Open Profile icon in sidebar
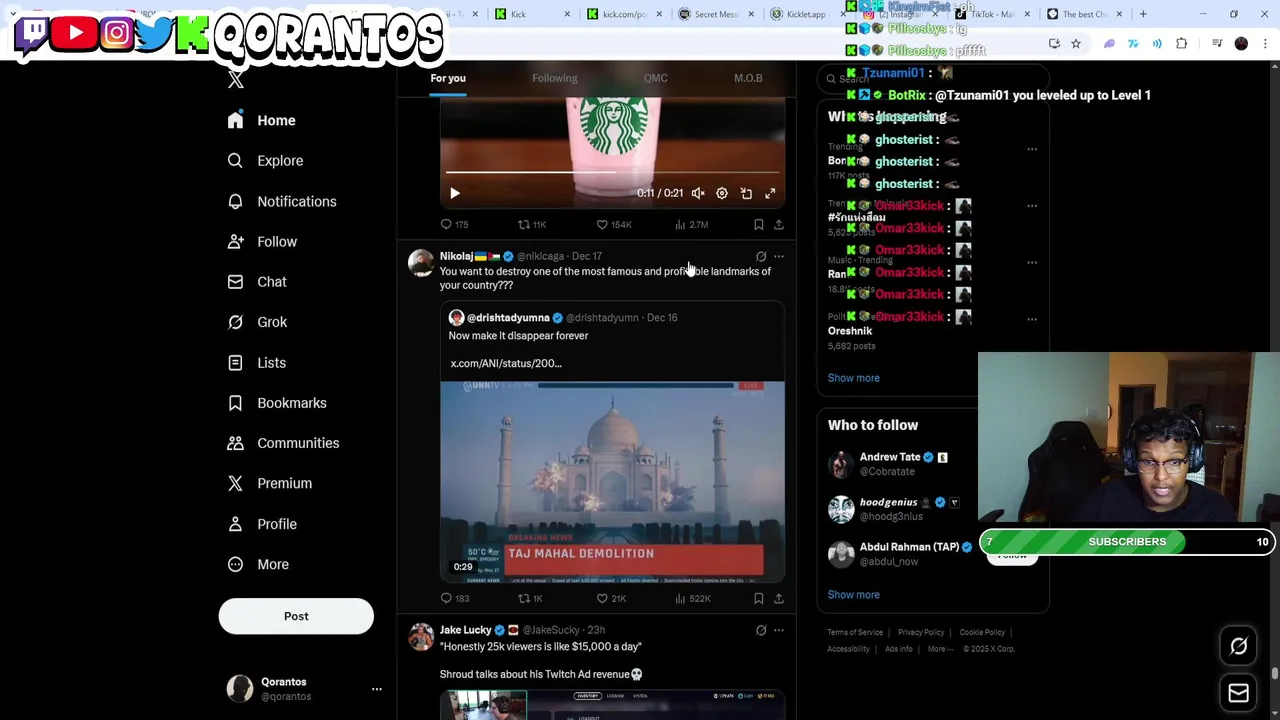 (235, 524)
